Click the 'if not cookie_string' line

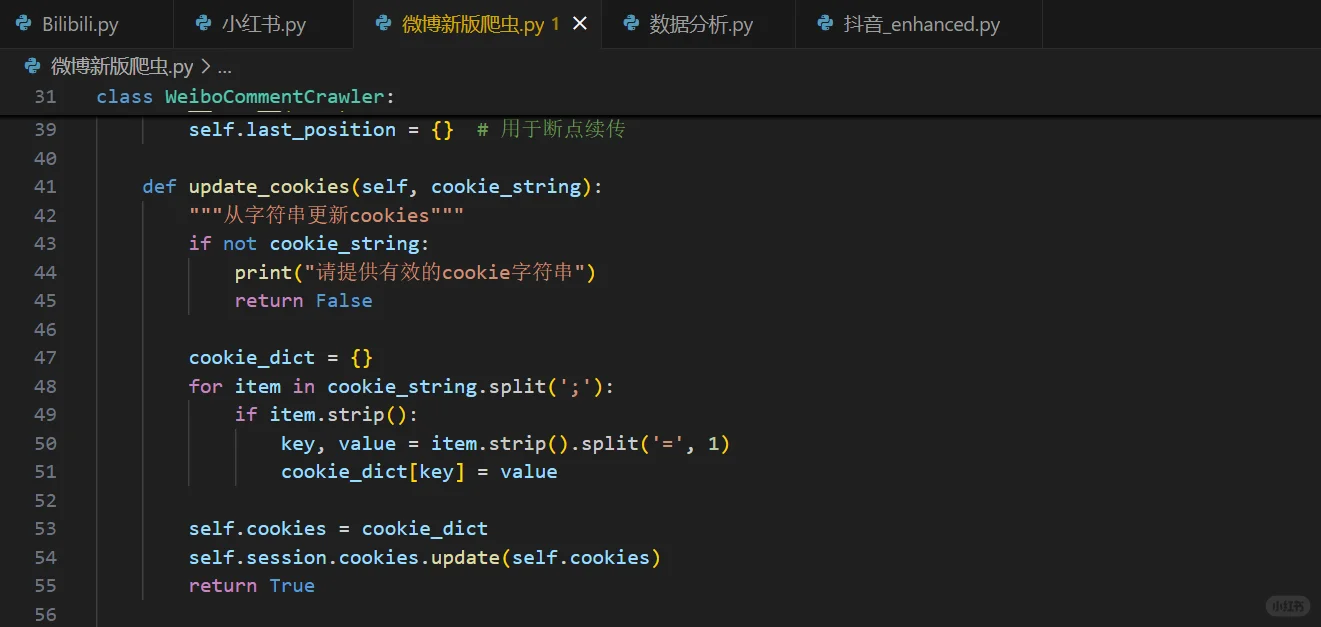coord(309,243)
